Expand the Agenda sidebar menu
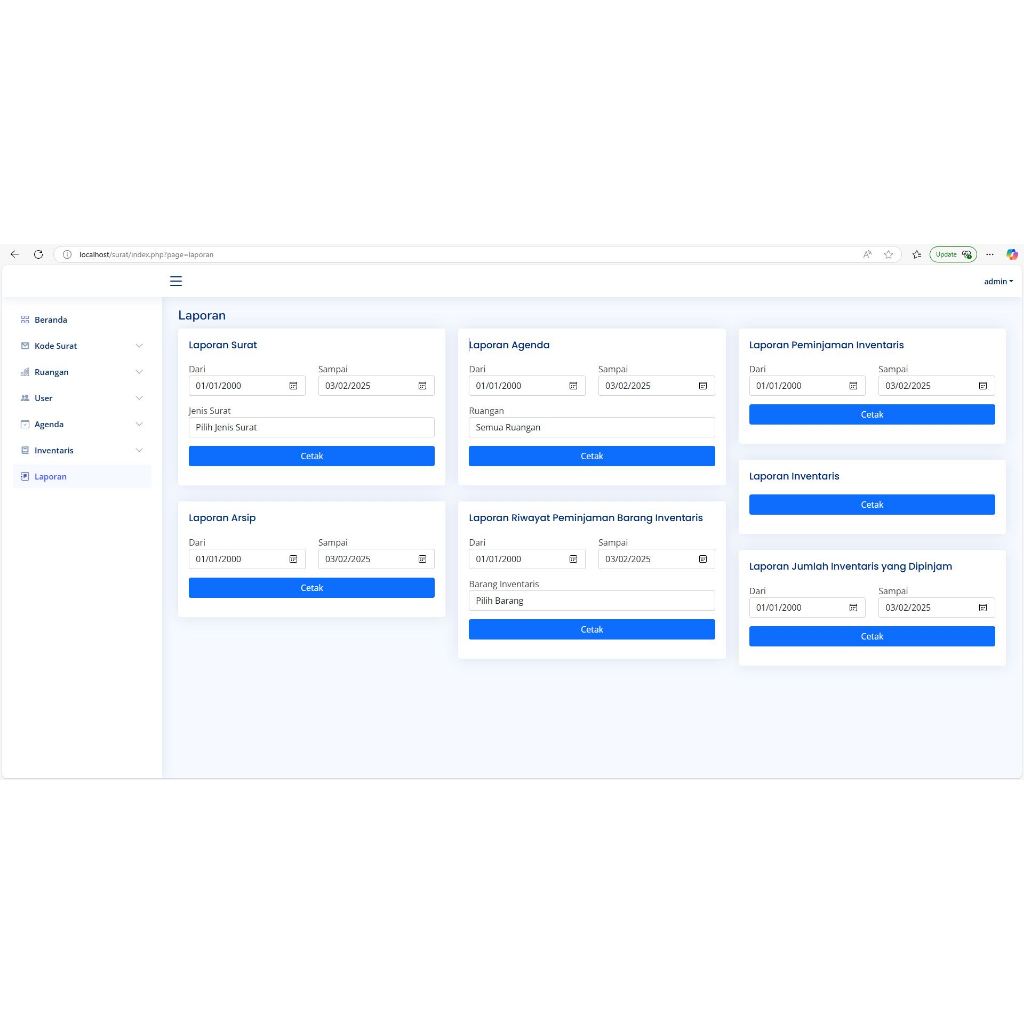The width and height of the screenshot is (1024, 1024). coord(82,424)
